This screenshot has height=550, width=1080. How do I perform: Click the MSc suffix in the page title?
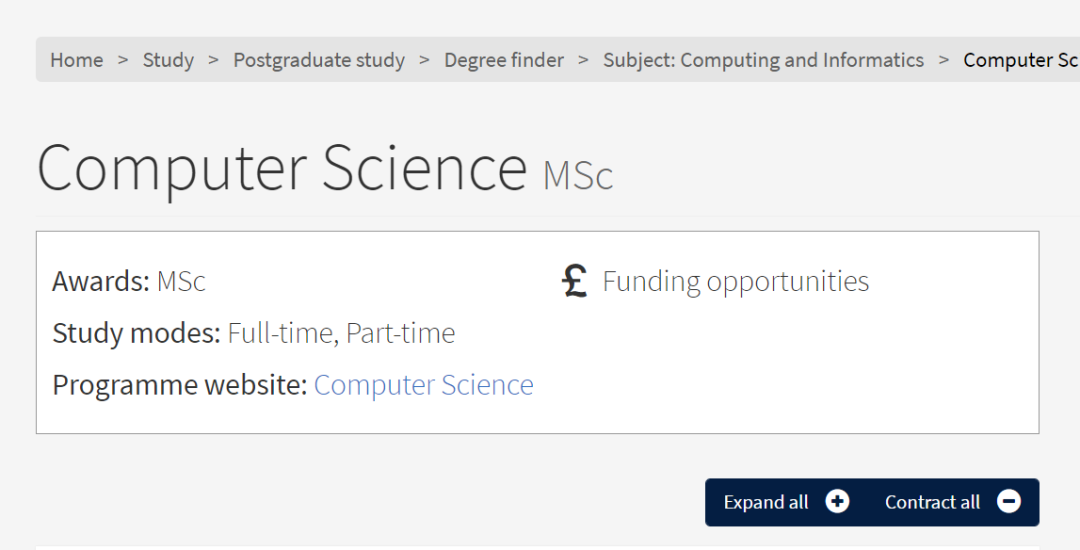tap(577, 176)
